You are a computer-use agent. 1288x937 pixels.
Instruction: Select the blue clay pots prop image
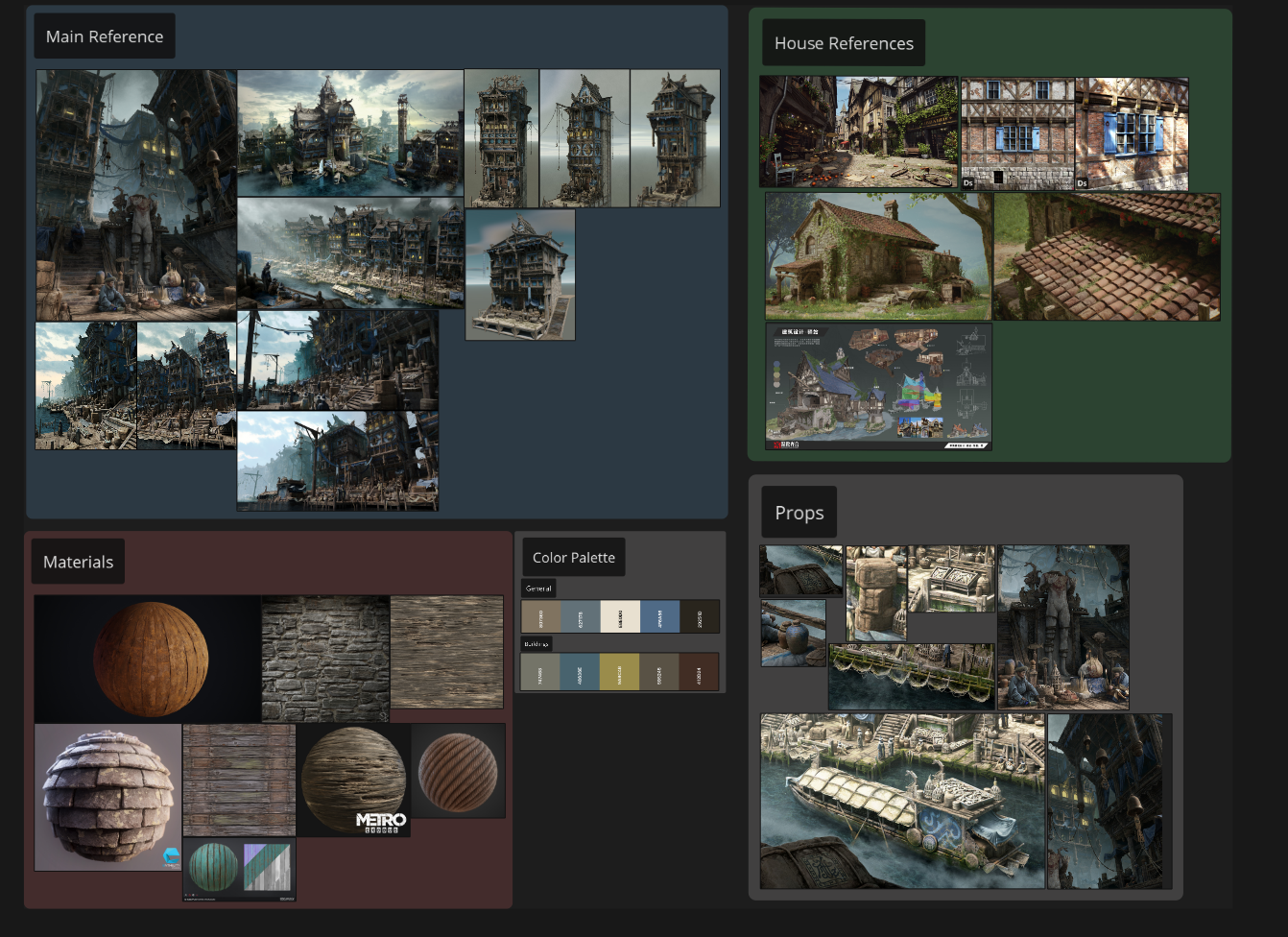click(794, 633)
